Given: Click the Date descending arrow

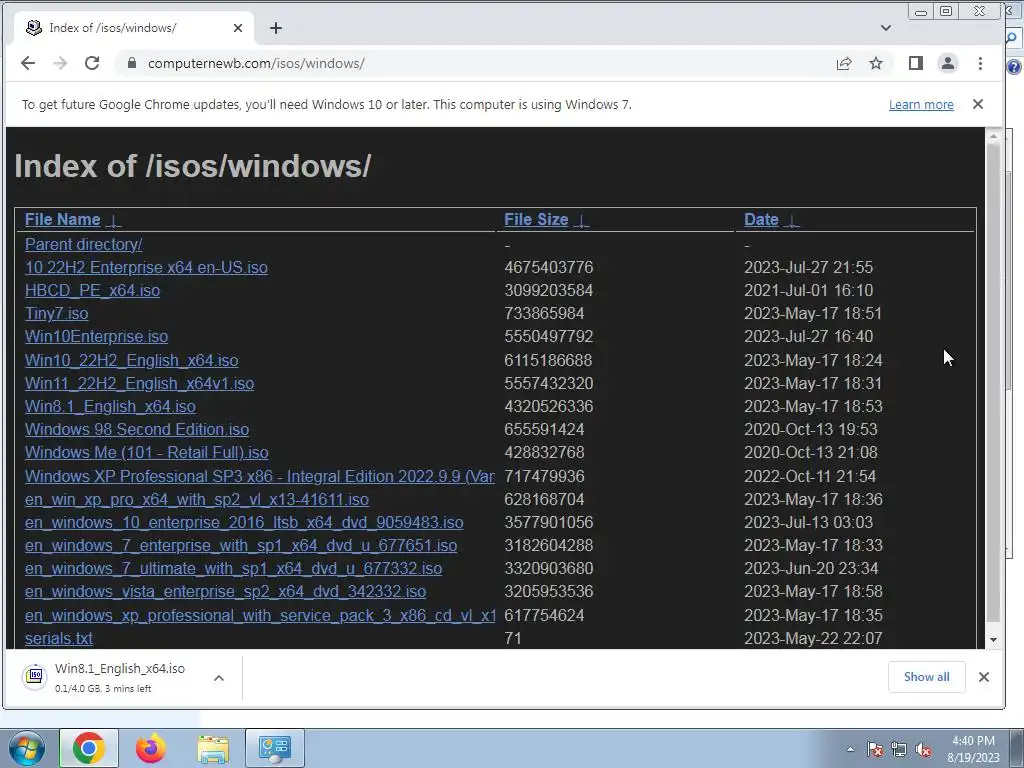Looking at the screenshot, I should (791, 221).
